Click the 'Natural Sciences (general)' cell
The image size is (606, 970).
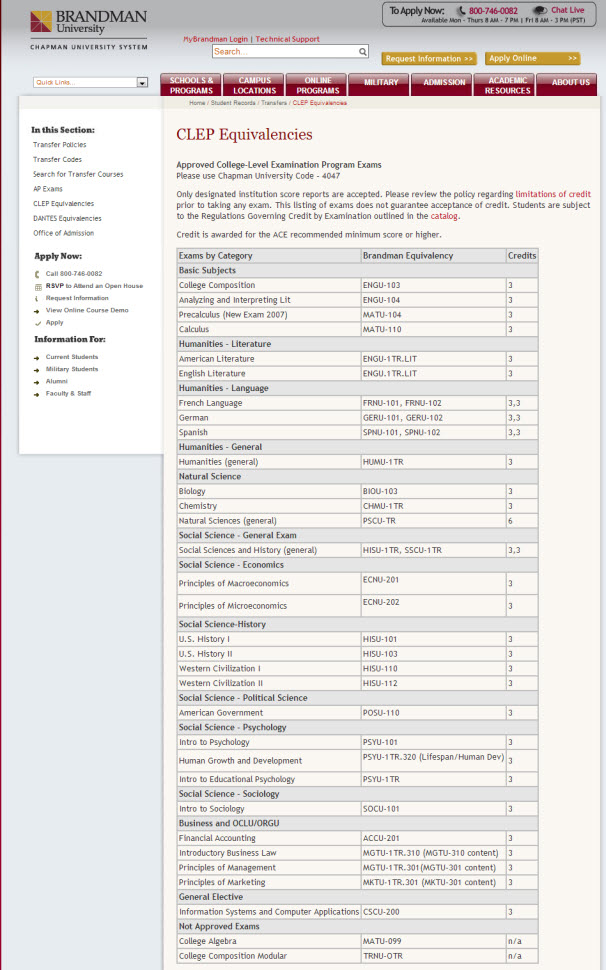tap(268, 521)
